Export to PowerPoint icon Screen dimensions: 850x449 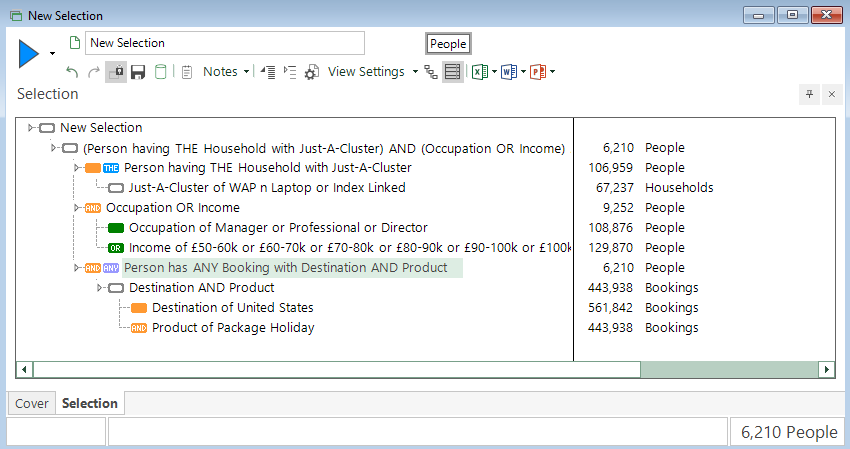538,72
